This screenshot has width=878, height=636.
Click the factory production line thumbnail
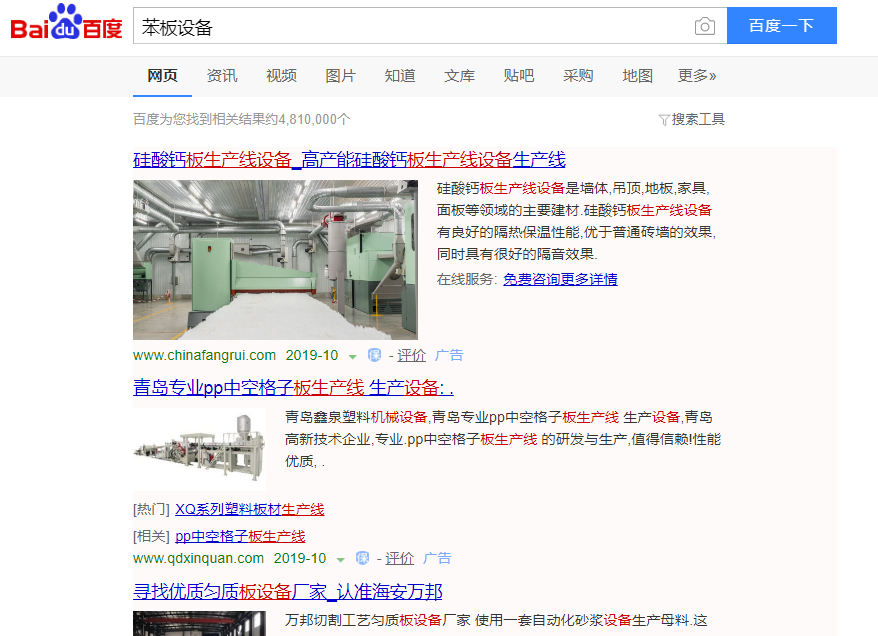275,260
